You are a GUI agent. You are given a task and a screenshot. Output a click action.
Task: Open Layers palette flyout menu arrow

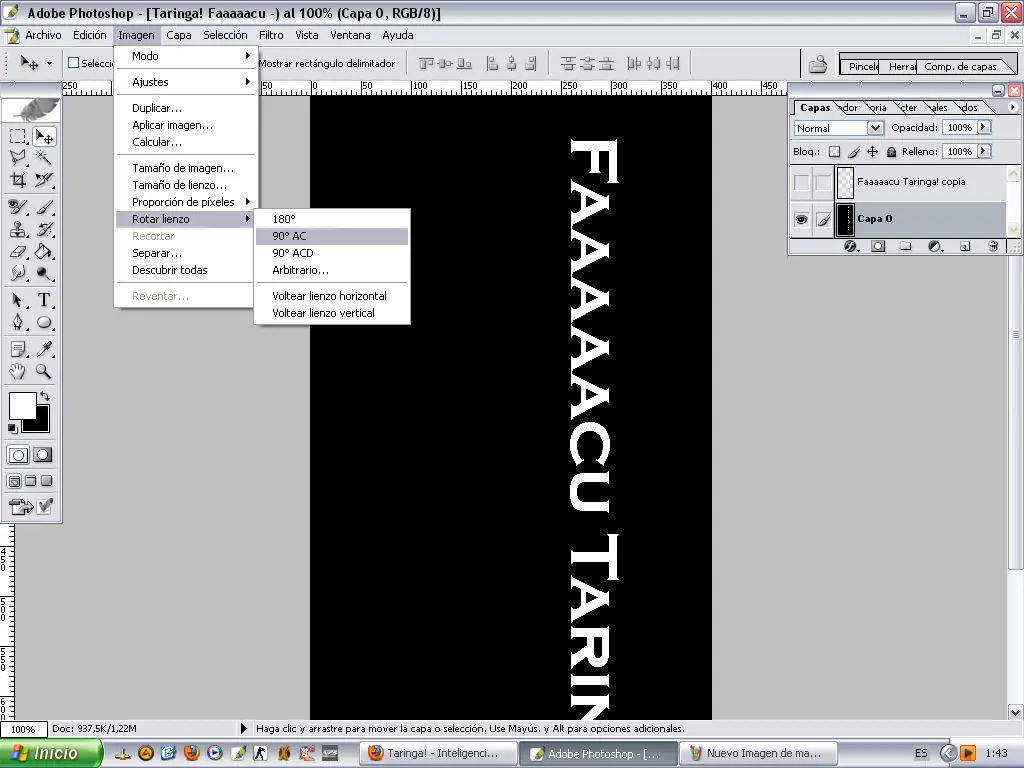[x=1012, y=106]
